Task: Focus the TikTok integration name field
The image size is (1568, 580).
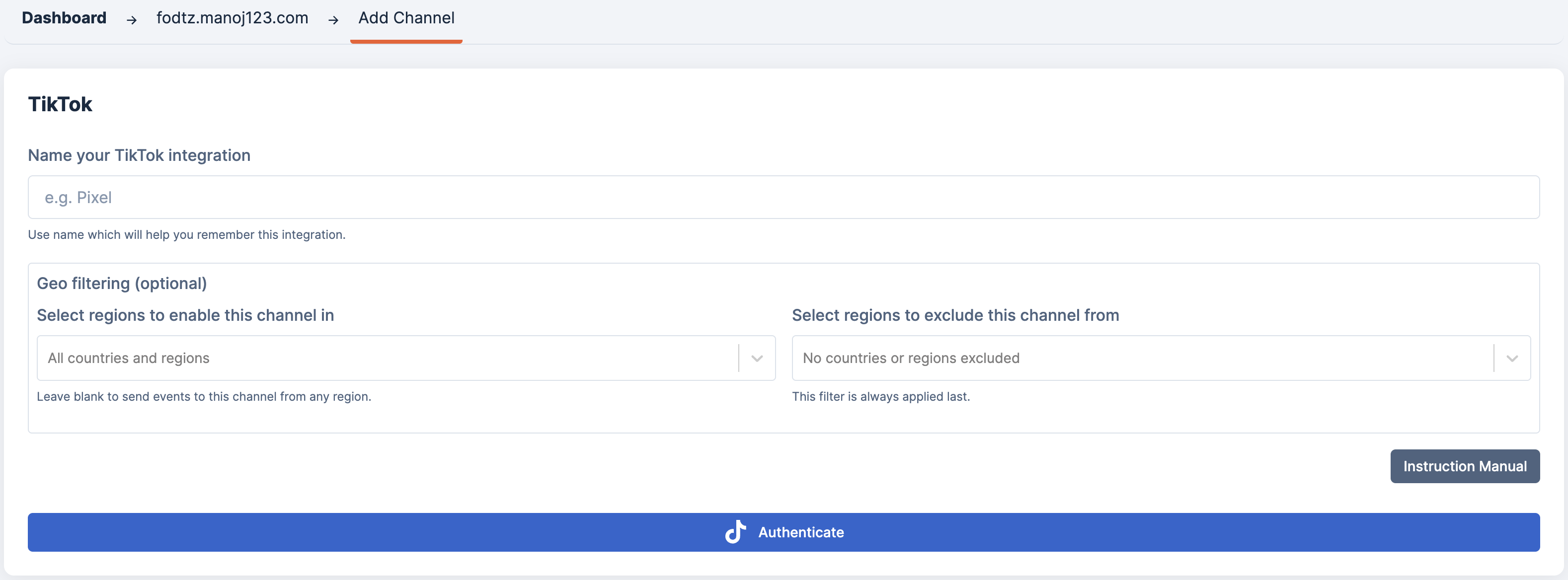Action: pyautogui.click(x=784, y=198)
